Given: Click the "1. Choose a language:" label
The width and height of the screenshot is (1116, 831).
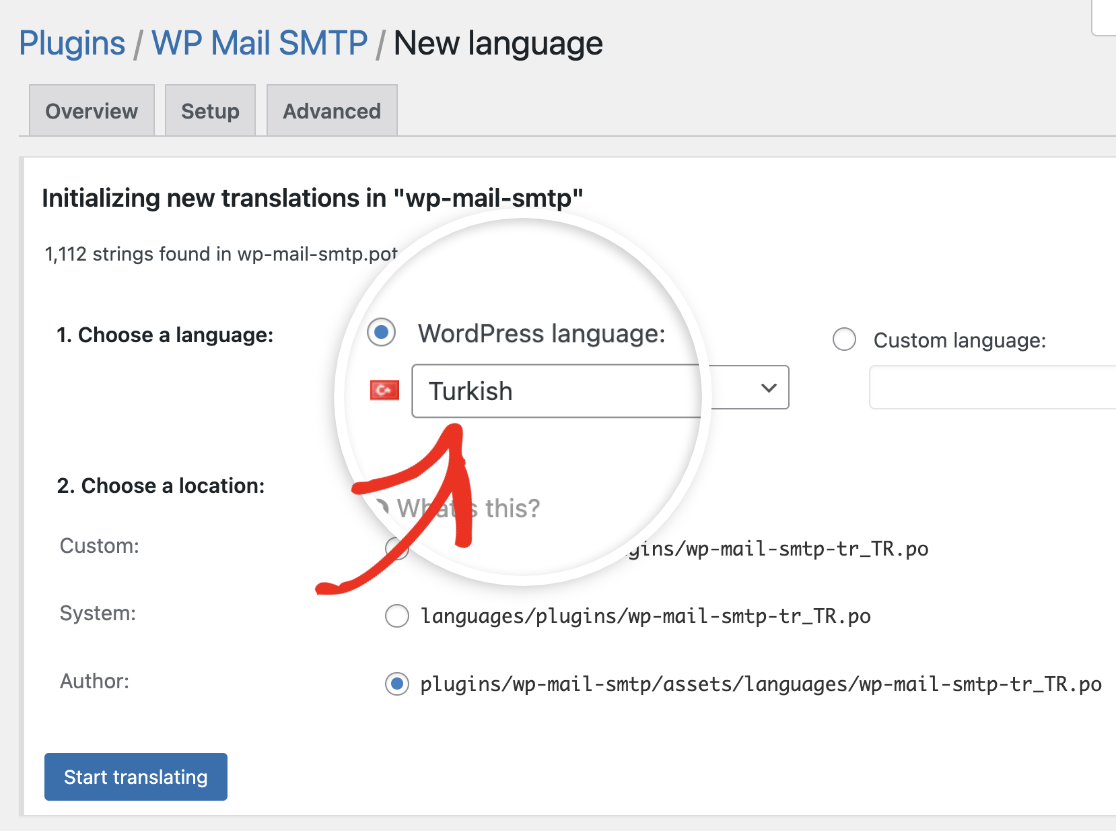Looking at the screenshot, I should (x=165, y=335).
